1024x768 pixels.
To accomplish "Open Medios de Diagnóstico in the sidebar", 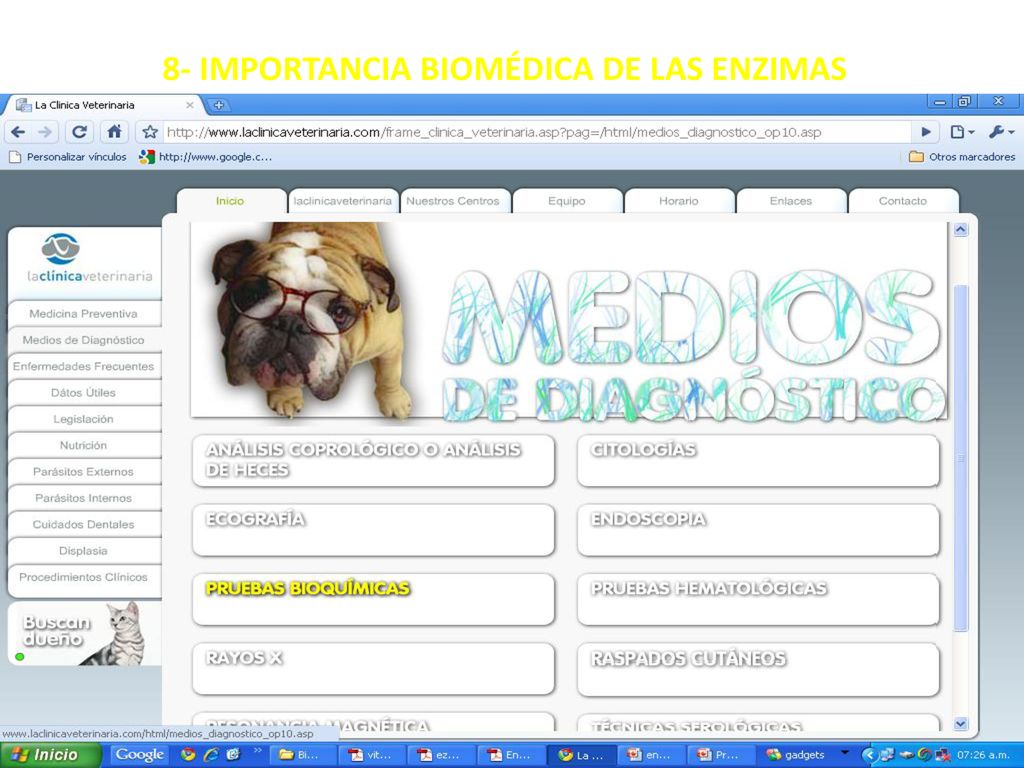I will [x=84, y=340].
